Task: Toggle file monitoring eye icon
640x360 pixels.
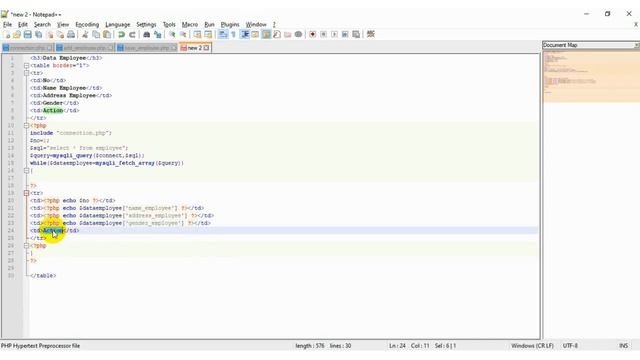Action: (298, 35)
